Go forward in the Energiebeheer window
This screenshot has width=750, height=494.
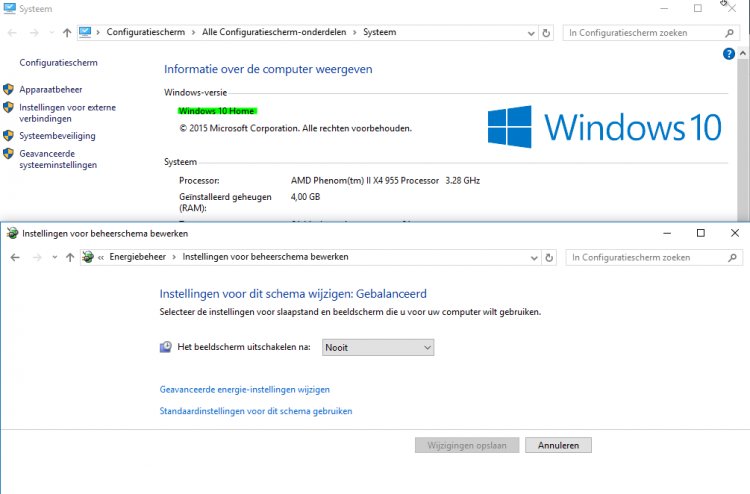click(37, 257)
